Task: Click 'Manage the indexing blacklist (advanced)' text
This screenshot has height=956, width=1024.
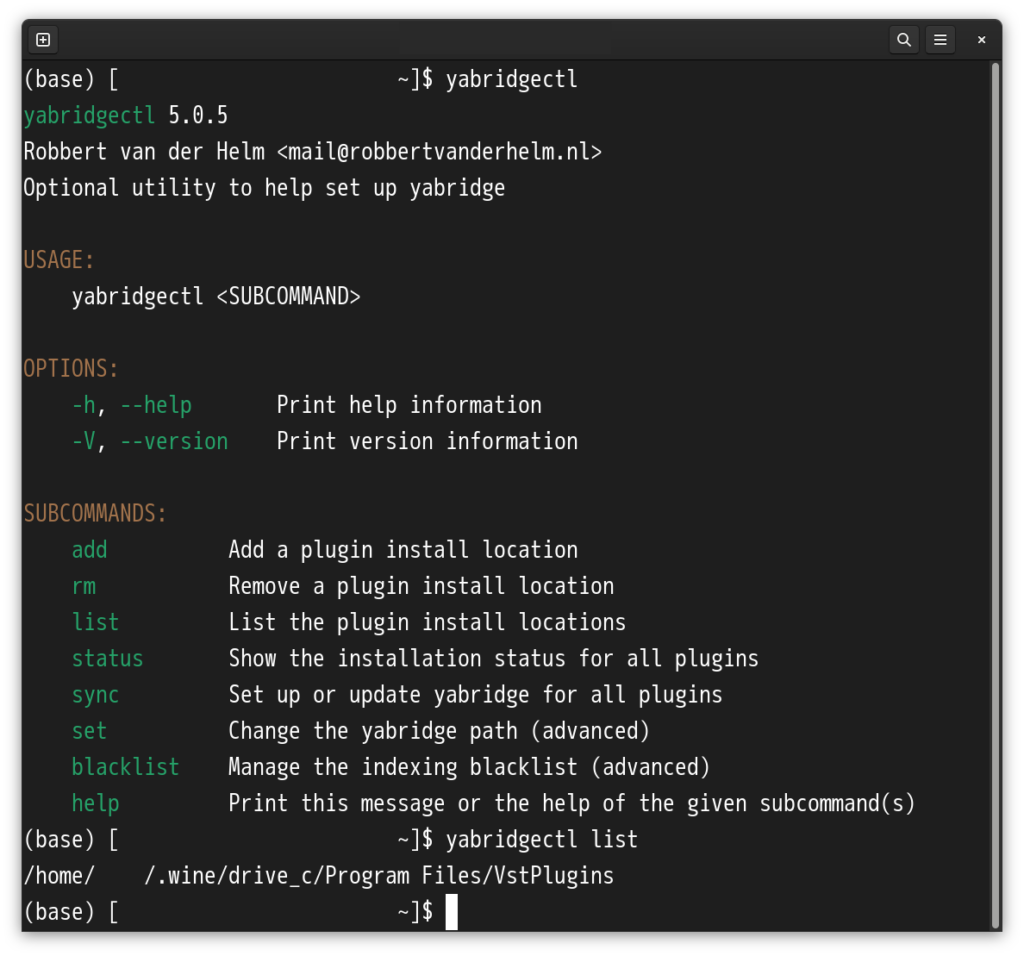Action: tap(470, 767)
